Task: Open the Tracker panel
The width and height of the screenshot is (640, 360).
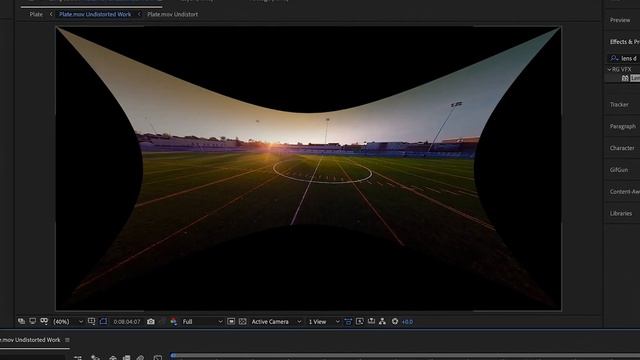Action: point(619,104)
